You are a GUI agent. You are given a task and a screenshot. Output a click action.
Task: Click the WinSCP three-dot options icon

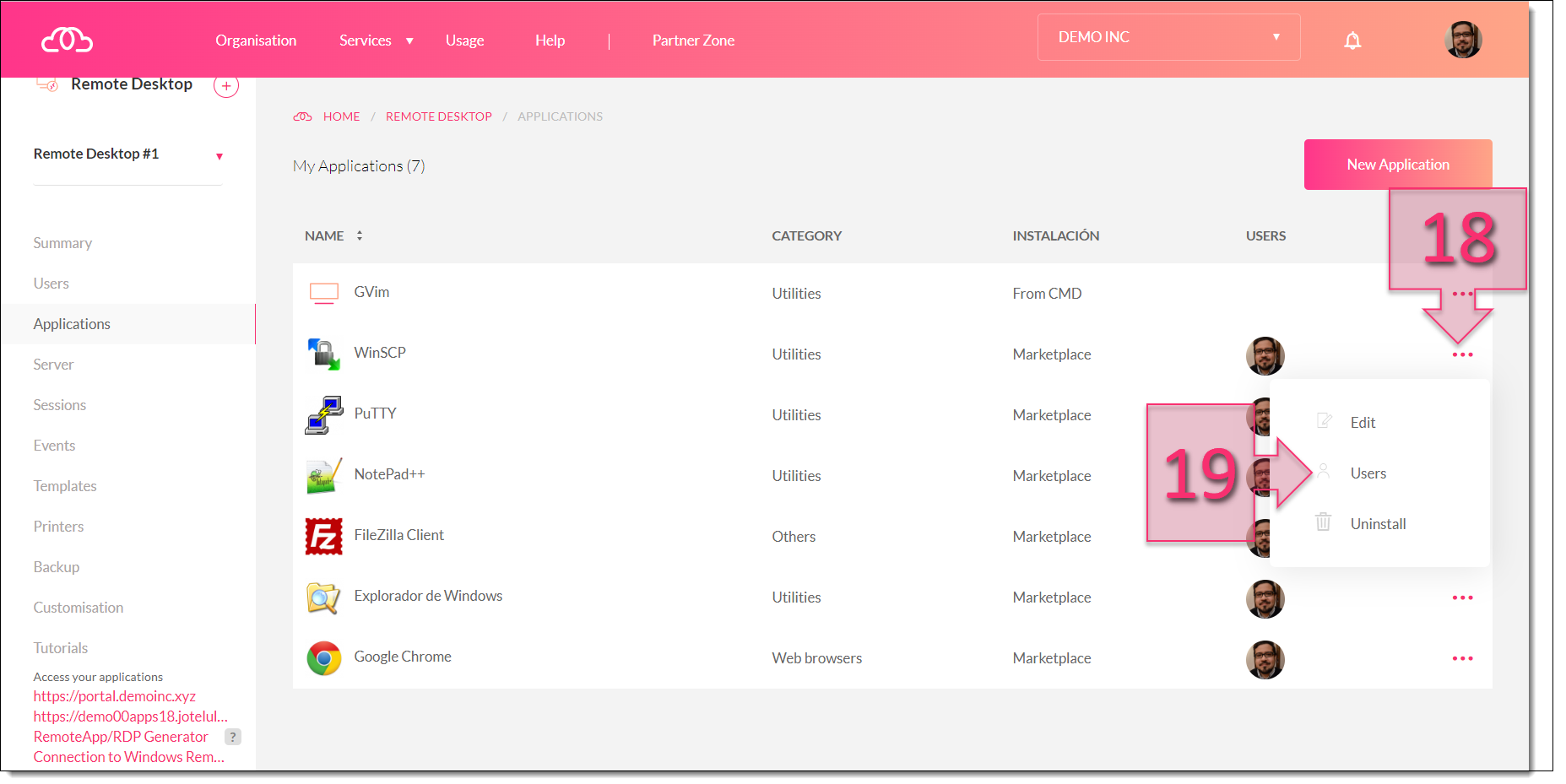click(1462, 354)
